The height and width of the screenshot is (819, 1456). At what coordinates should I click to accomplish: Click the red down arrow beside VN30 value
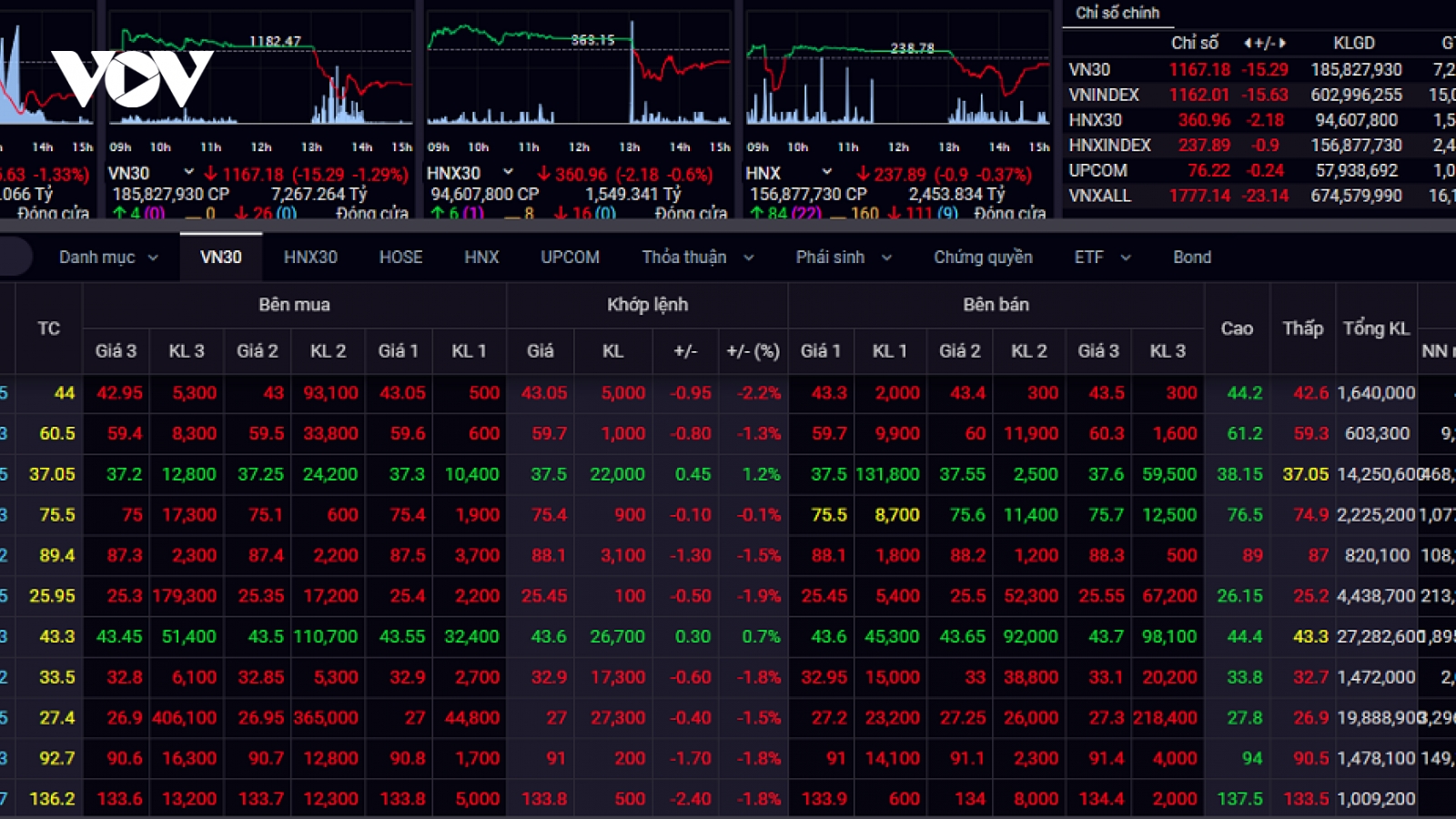(x=211, y=173)
